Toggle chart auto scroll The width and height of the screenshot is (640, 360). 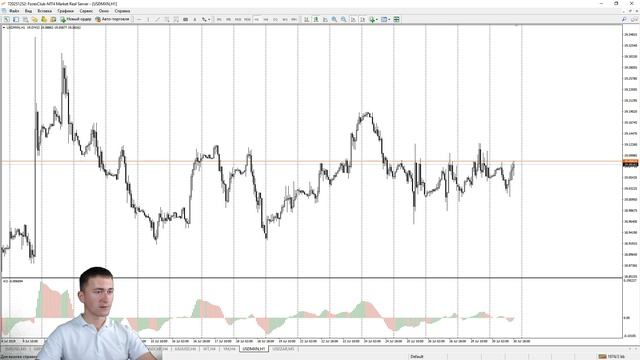pos(353,19)
